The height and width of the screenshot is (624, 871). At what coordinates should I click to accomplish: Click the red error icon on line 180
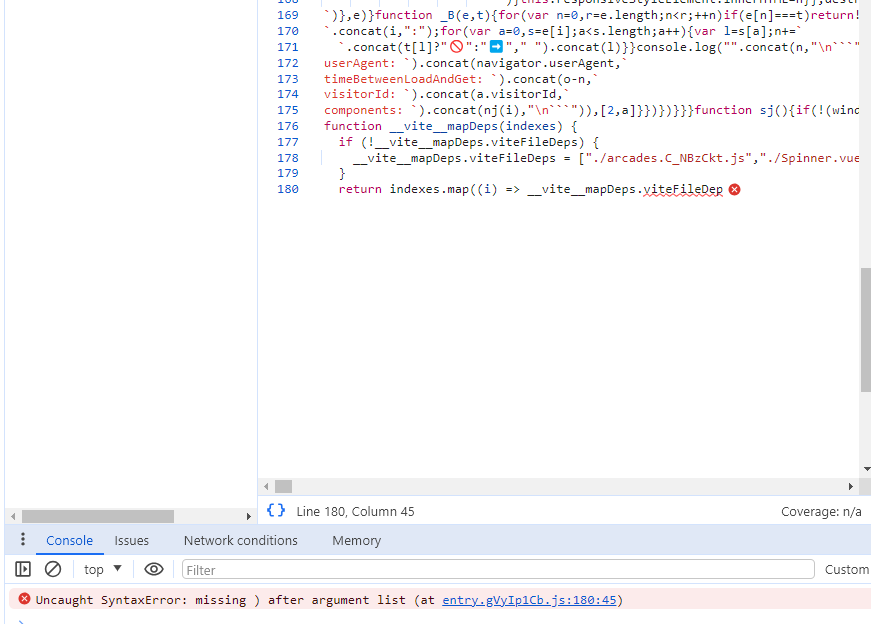pos(734,189)
